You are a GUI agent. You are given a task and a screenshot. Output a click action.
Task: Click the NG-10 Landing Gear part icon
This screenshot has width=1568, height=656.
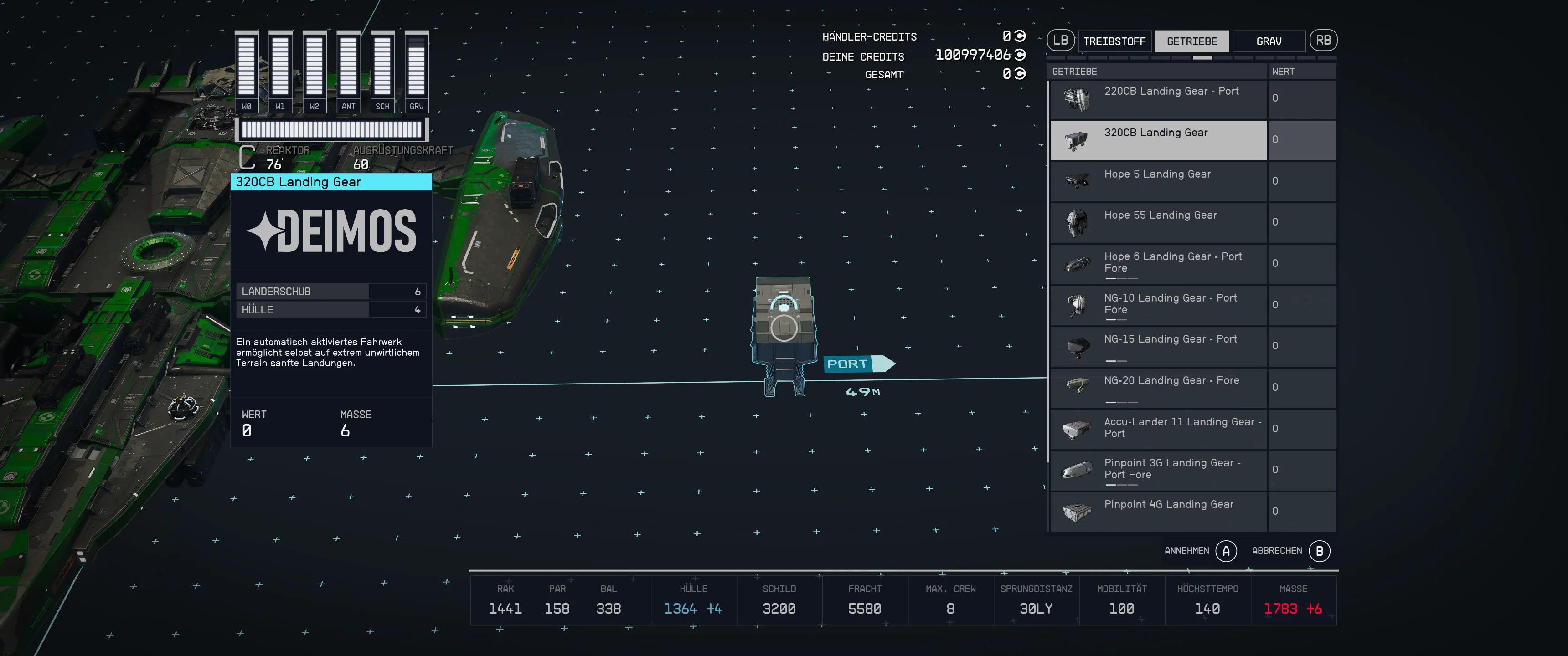1076,305
